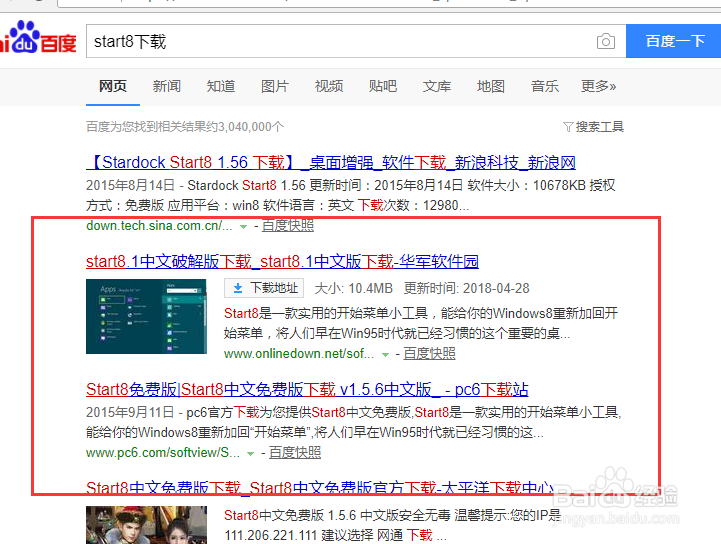Screen dimensions: 721x544
Task: Click the www.onlinedown.net URL text
Action: coord(299,354)
